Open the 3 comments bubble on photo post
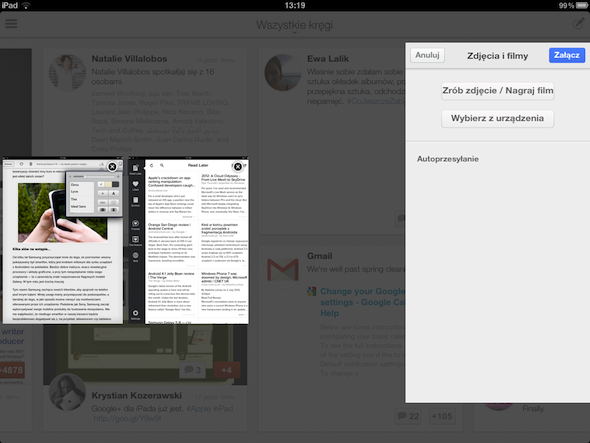This screenshot has height=443, width=590. 192,370
